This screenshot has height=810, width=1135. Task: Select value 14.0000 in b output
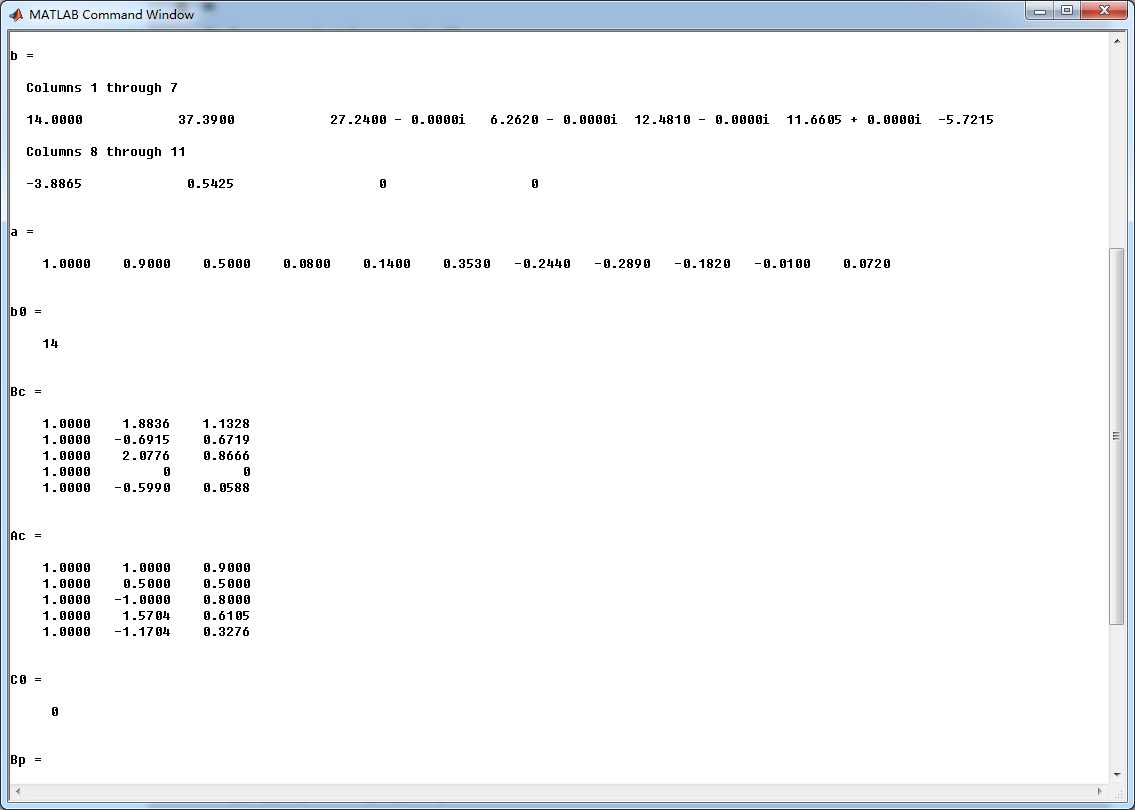54,119
